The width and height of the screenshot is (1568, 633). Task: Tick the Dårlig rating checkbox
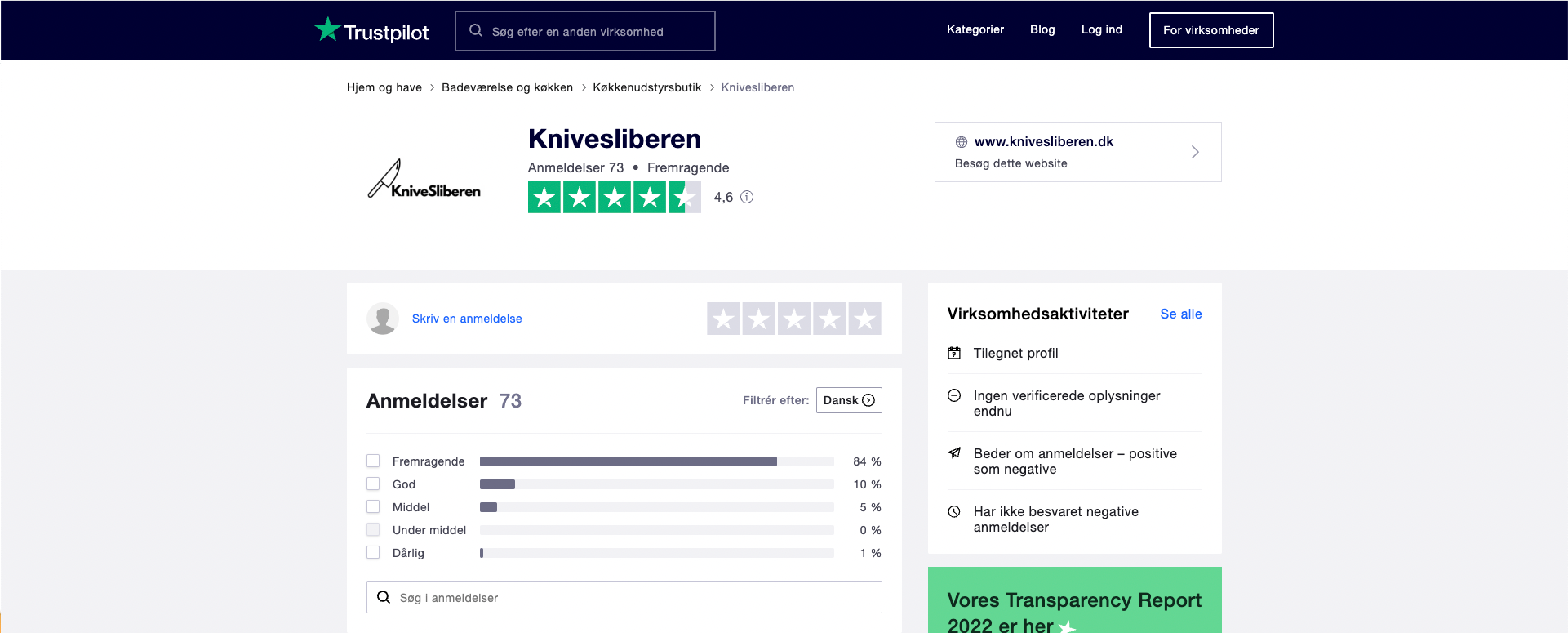pyautogui.click(x=373, y=552)
